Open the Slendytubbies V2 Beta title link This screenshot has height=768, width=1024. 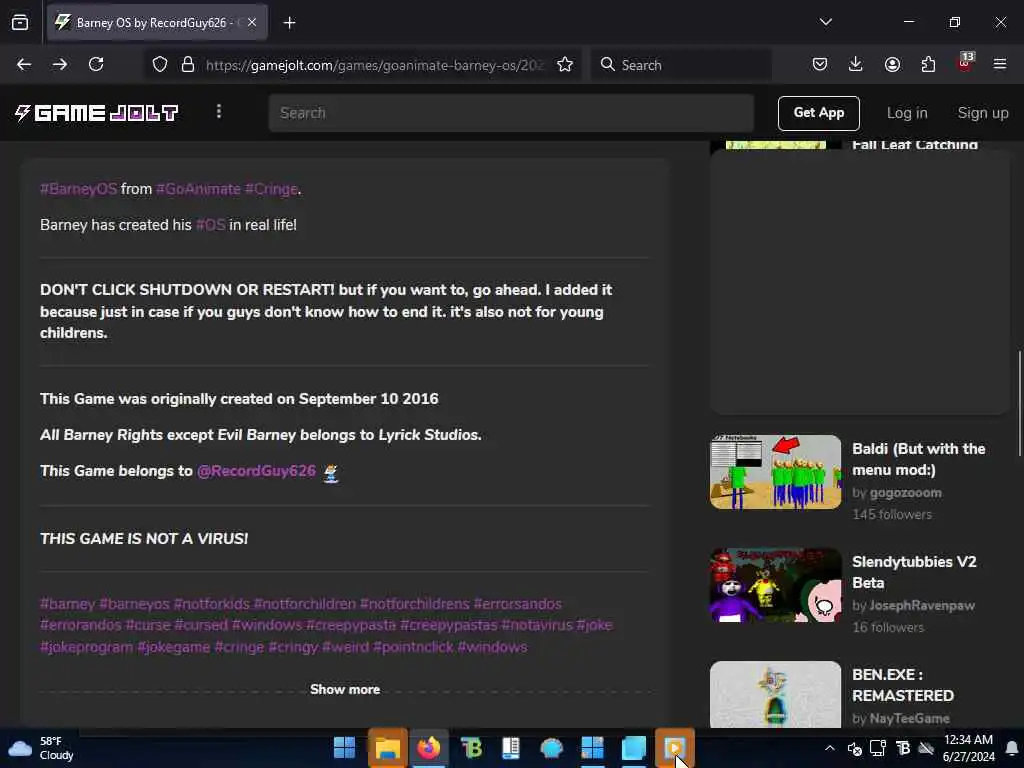tap(914, 572)
